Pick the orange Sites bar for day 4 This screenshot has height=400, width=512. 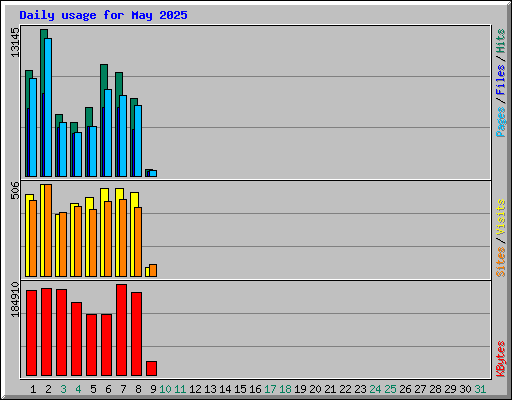[x=78, y=241]
